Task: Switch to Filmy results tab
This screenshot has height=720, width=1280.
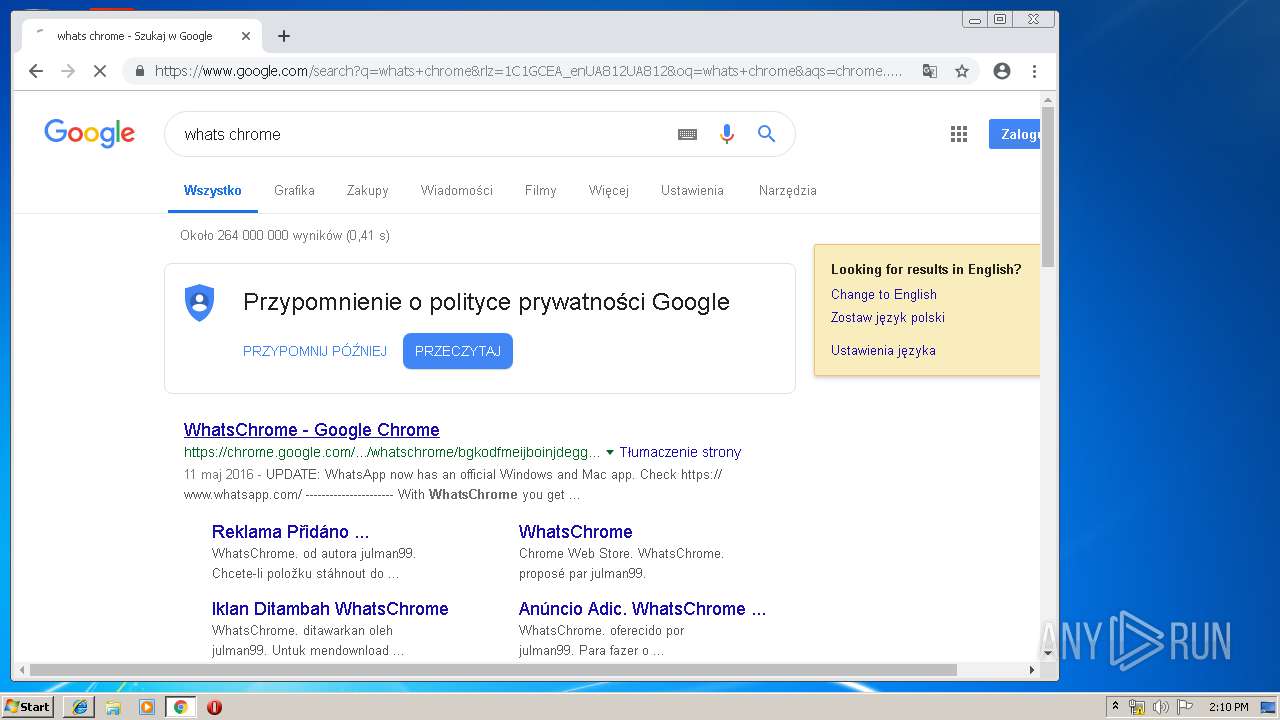Action: tap(540, 190)
